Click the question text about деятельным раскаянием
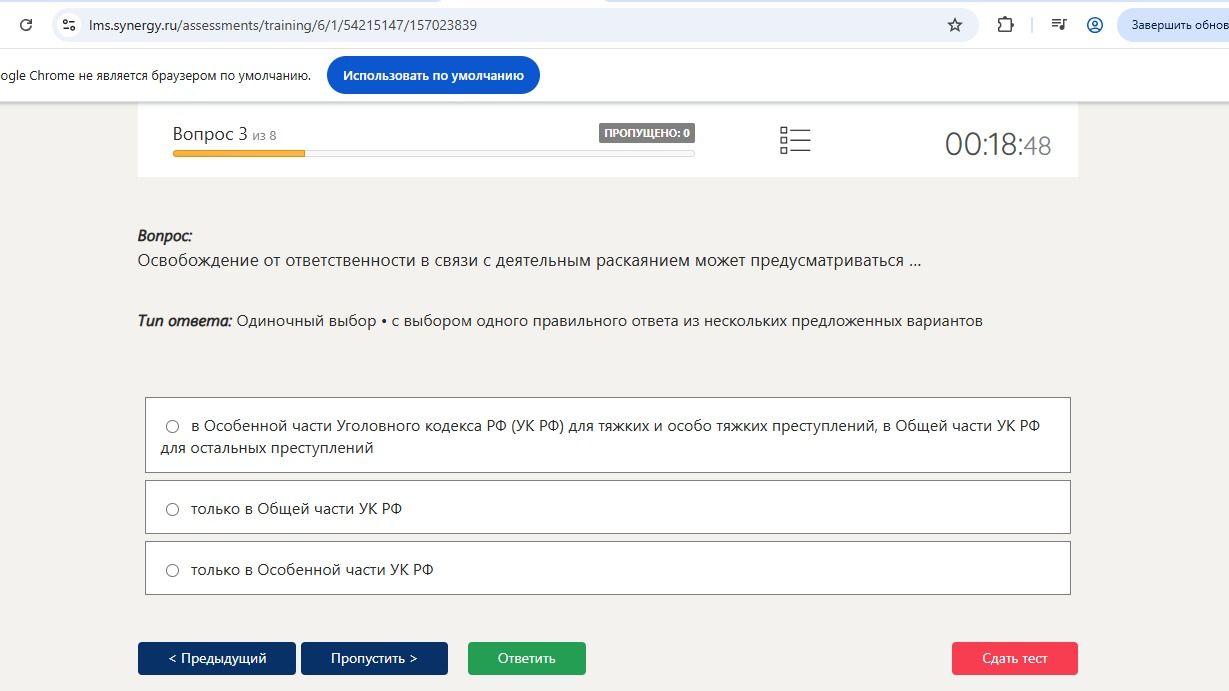The width and height of the screenshot is (1229, 691). (529, 261)
